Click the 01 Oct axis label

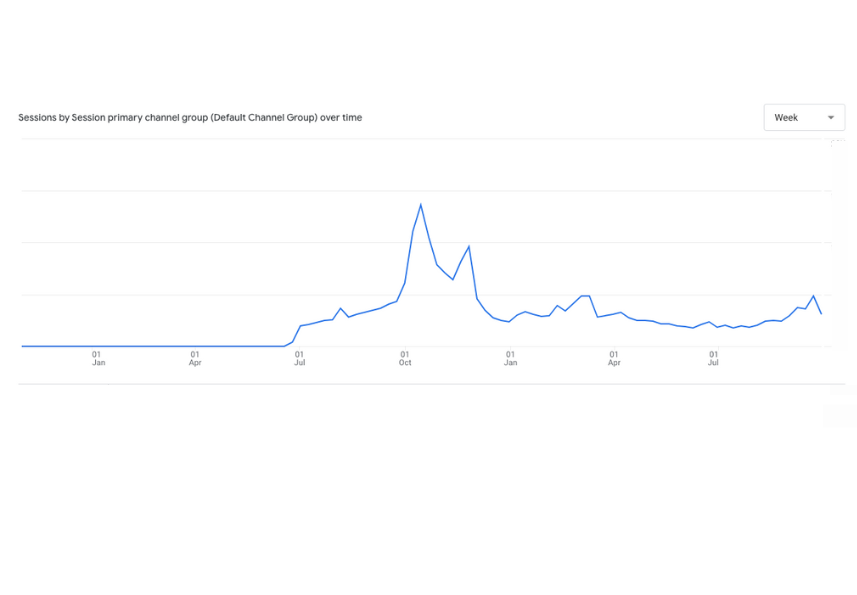405,358
